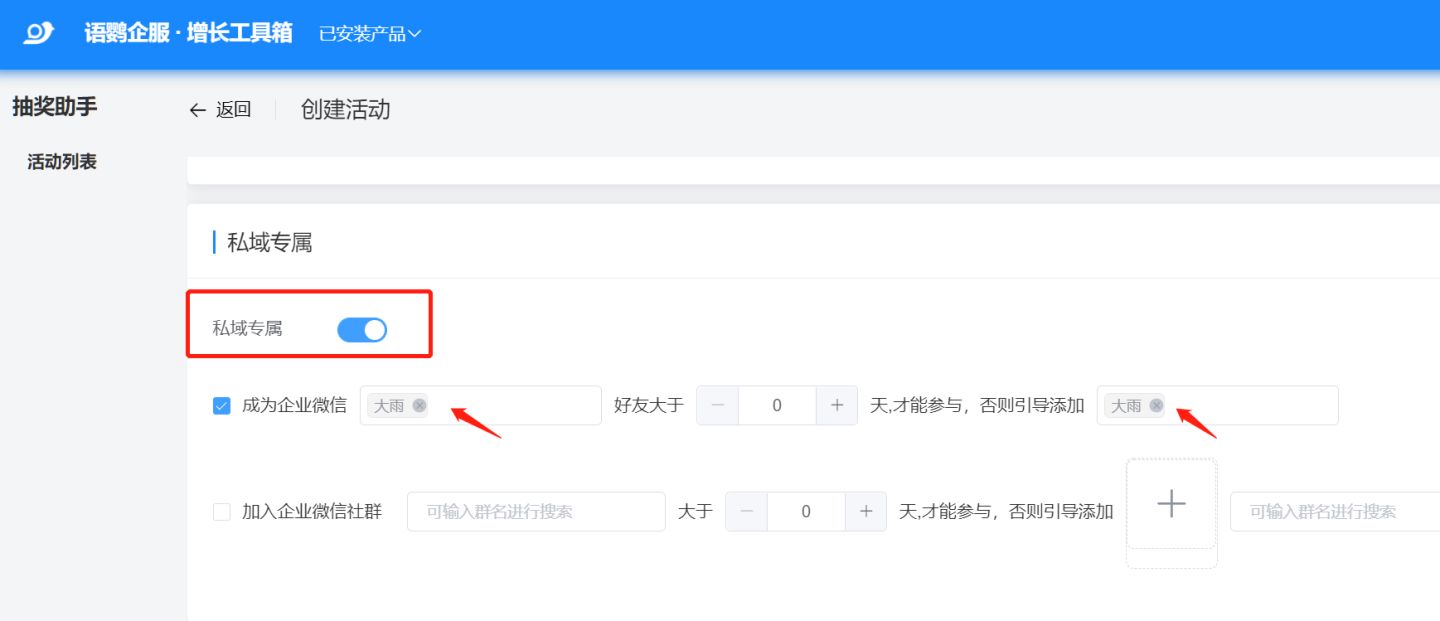Viewport: 1440px width, 621px height.
Task: Click 抽奖助手 sidebar heading
Action: 55,107
